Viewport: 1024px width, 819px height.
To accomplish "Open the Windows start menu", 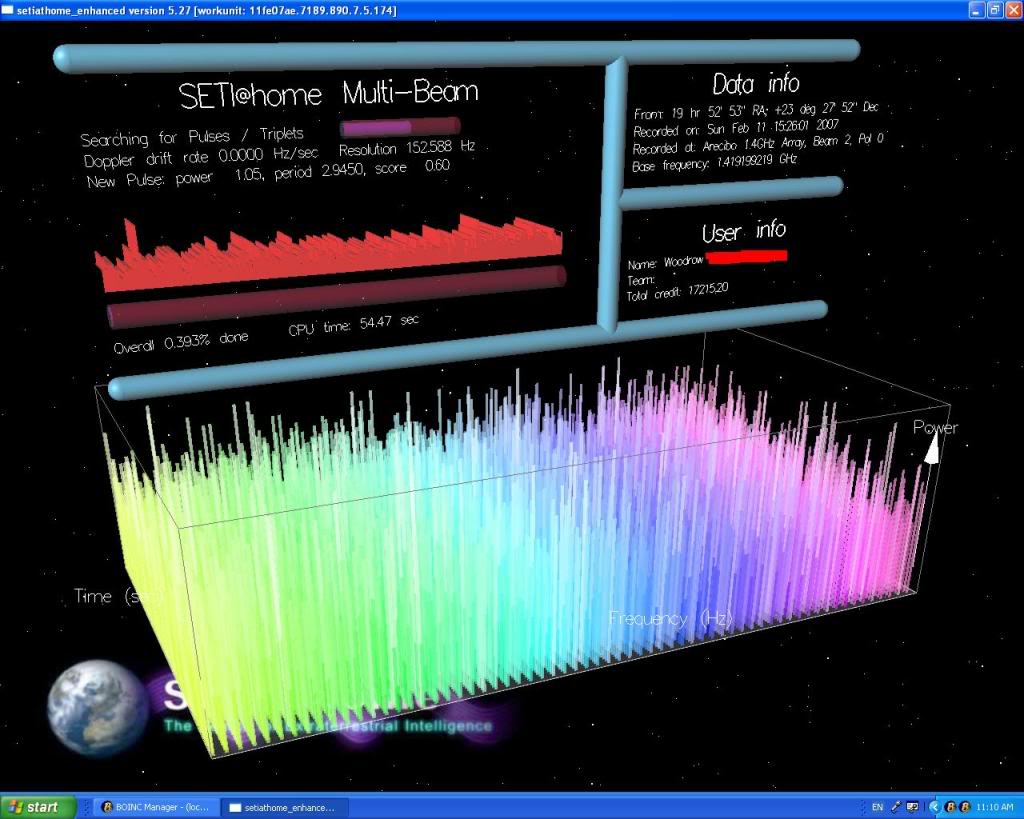I will coord(37,807).
